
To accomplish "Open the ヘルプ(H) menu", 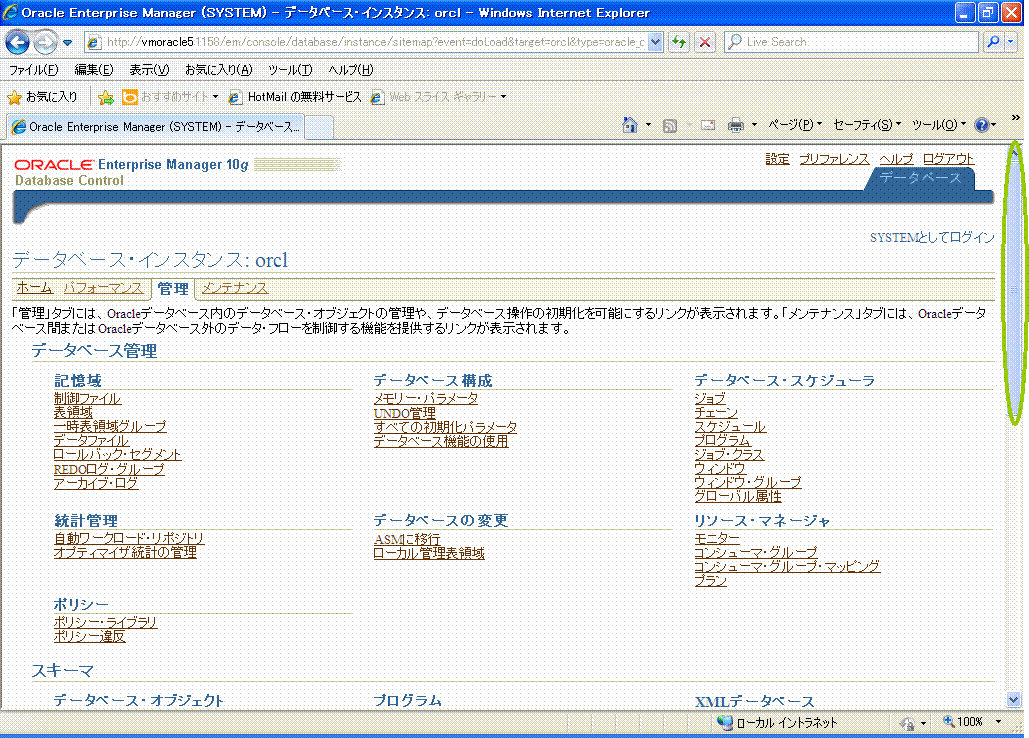I will 351,70.
